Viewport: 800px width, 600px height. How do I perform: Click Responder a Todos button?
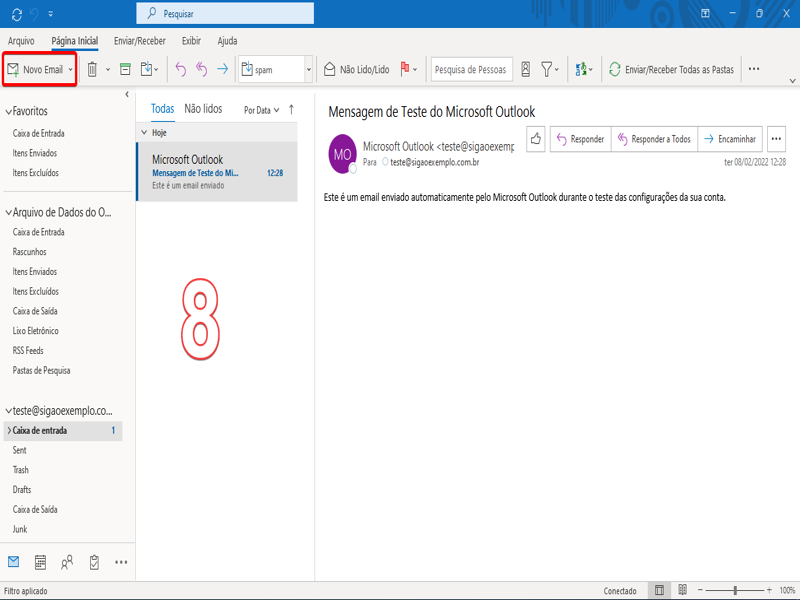(654, 139)
